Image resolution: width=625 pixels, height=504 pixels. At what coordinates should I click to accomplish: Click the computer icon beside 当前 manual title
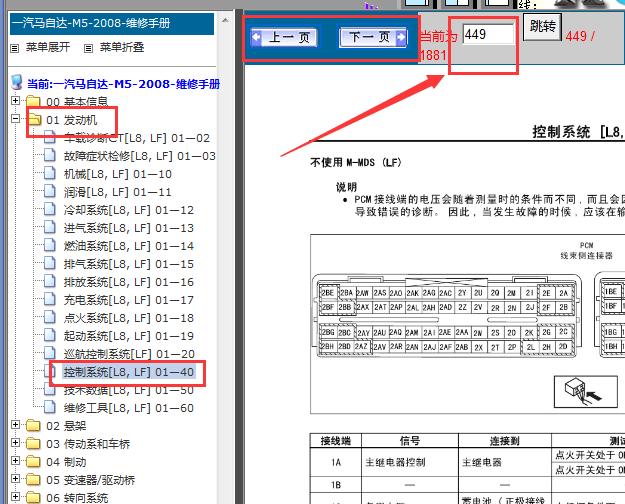[x=17, y=82]
